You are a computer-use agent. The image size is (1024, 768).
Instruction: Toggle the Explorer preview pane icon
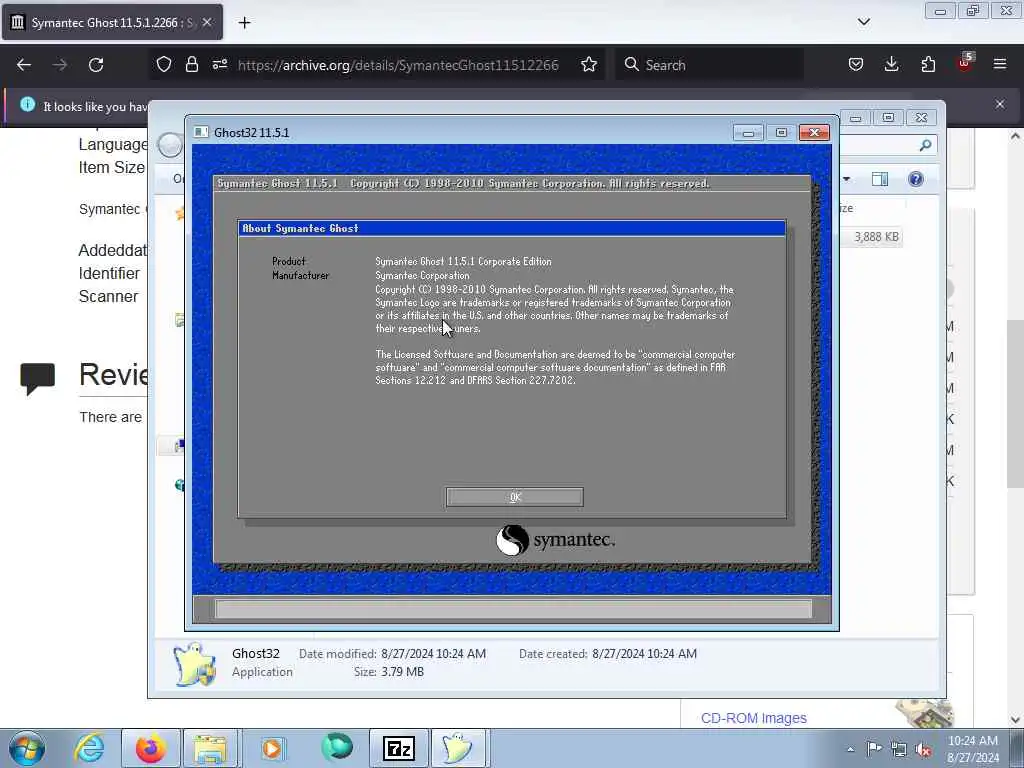coord(880,179)
